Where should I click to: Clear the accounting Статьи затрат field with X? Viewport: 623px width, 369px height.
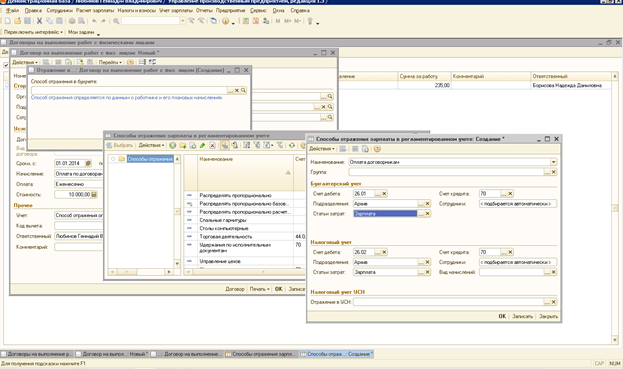tap(428, 214)
